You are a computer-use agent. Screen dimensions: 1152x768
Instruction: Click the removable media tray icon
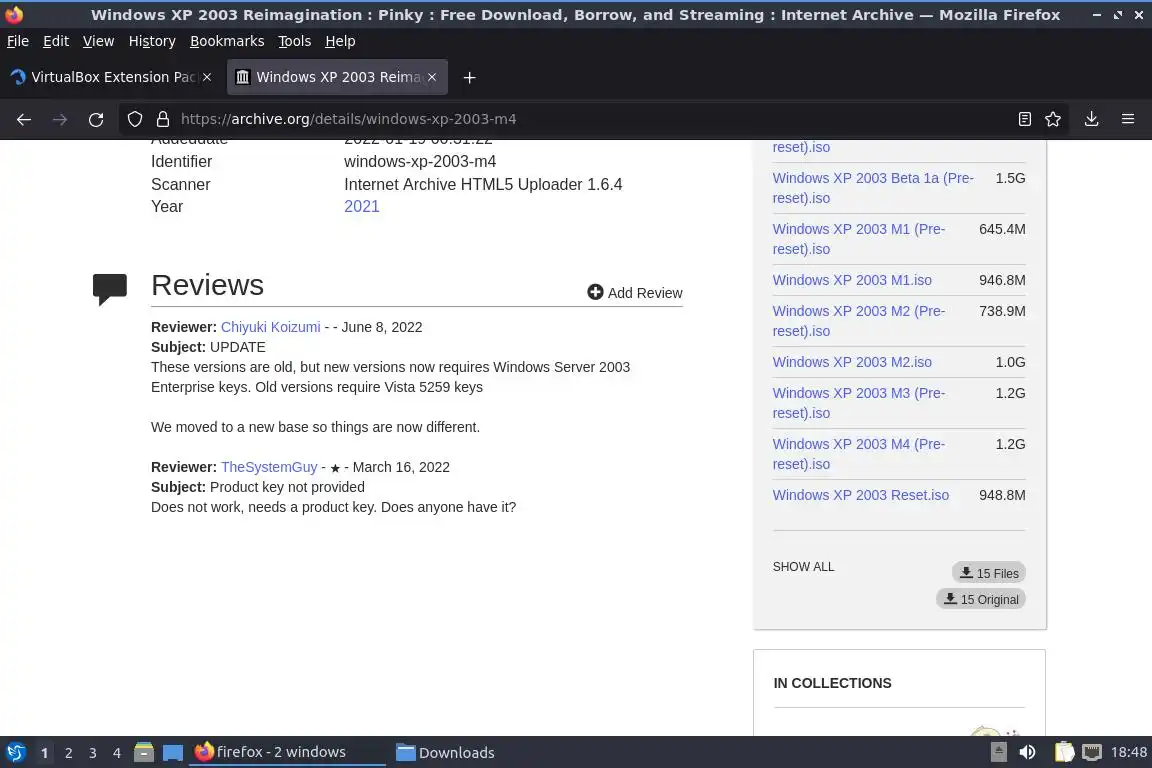coord(998,752)
